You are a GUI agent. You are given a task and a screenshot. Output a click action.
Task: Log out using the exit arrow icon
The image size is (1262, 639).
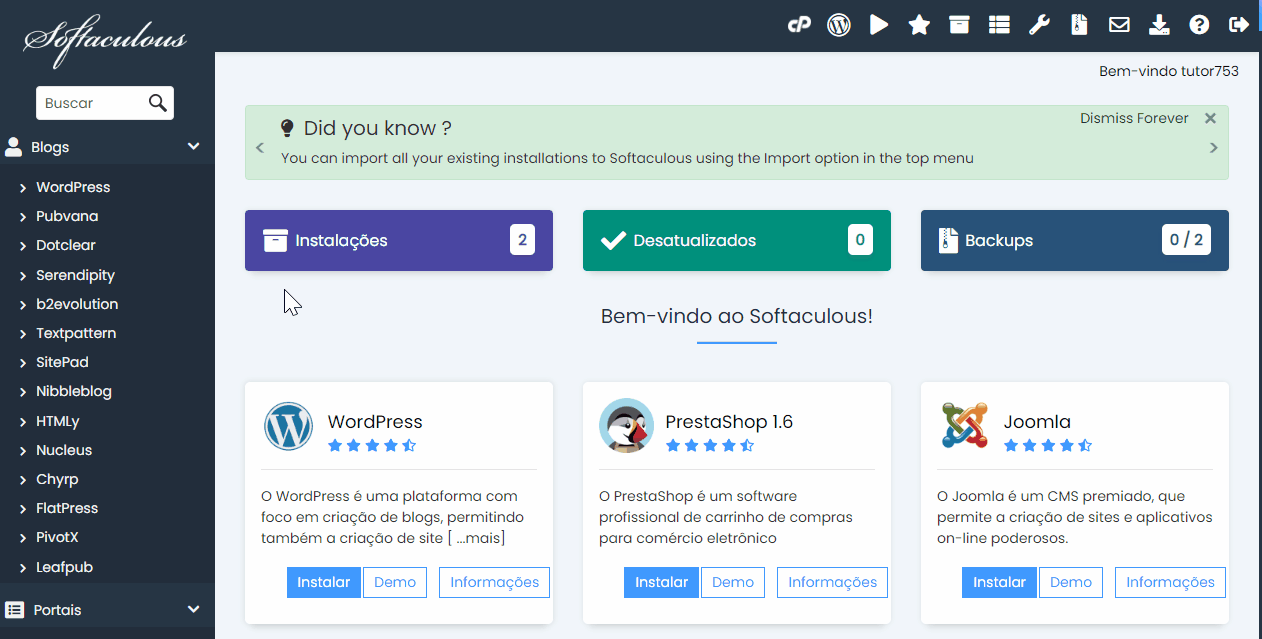(x=1239, y=25)
